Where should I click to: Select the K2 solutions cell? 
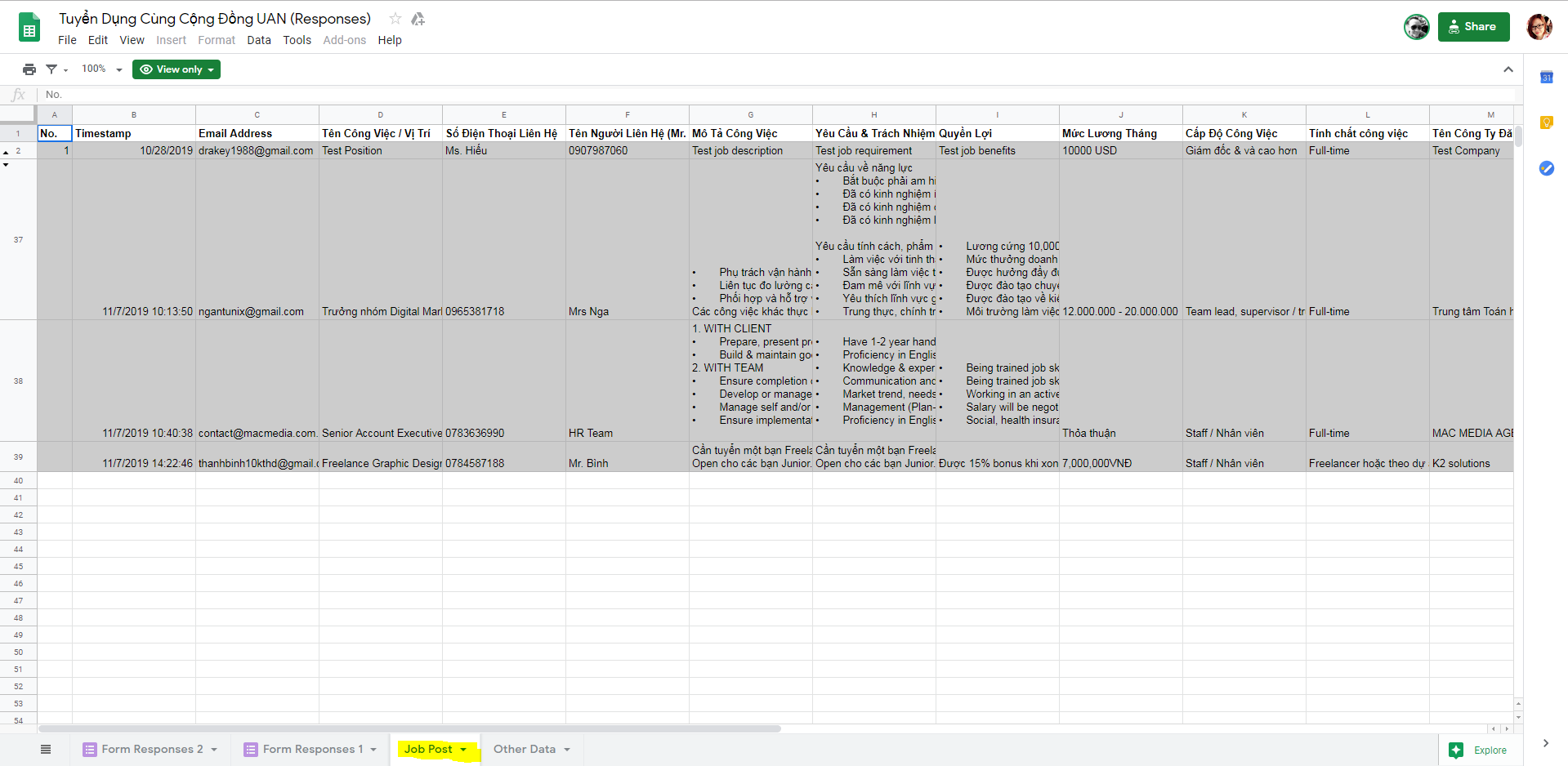click(1472, 457)
